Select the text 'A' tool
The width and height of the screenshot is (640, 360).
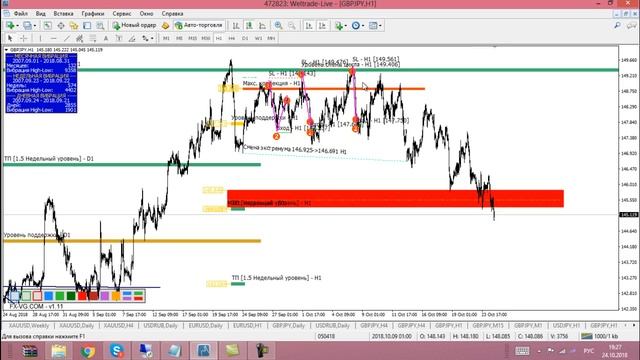click(106, 38)
